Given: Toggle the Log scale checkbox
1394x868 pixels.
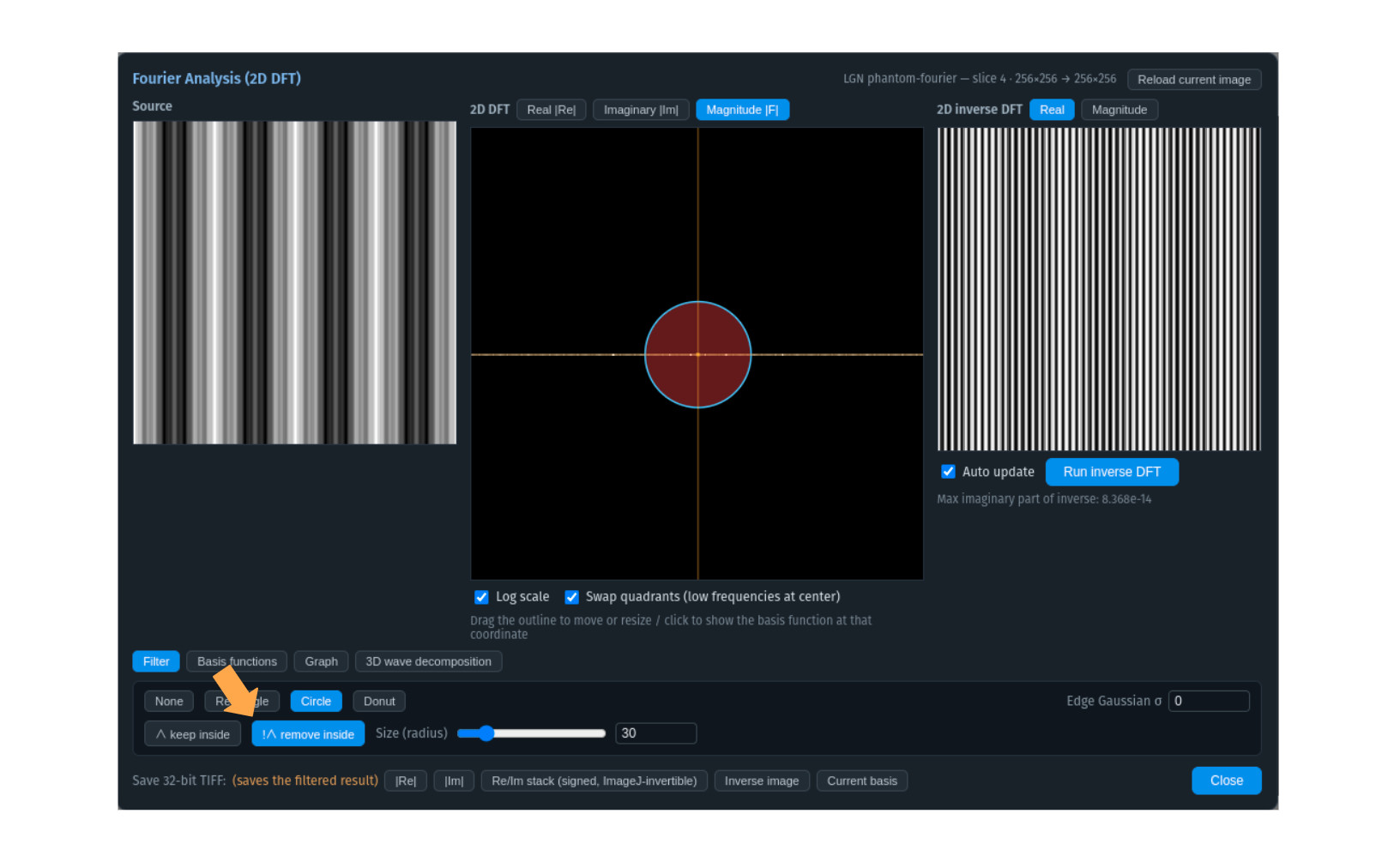Looking at the screenshot, I should tap(481, 597).
